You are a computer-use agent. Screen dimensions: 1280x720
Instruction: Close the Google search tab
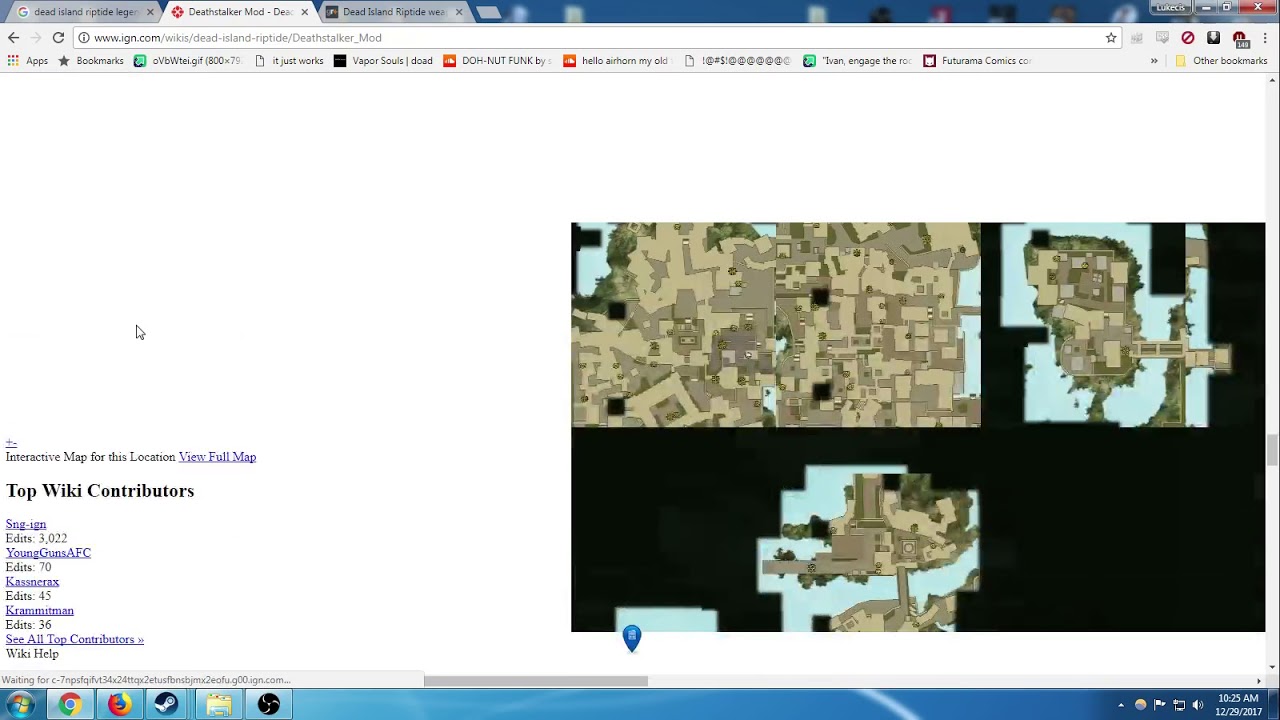[150, 12]
